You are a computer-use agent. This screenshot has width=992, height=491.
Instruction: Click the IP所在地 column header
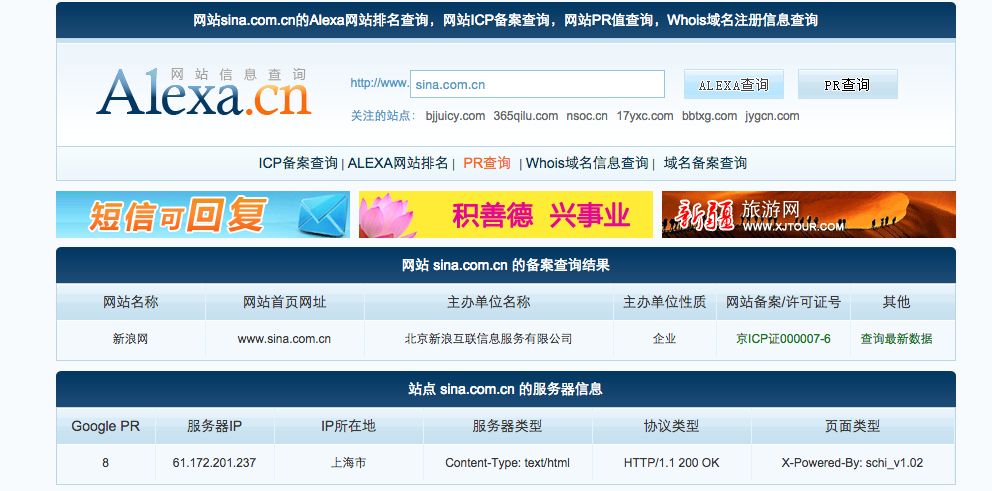coord(349,426)
